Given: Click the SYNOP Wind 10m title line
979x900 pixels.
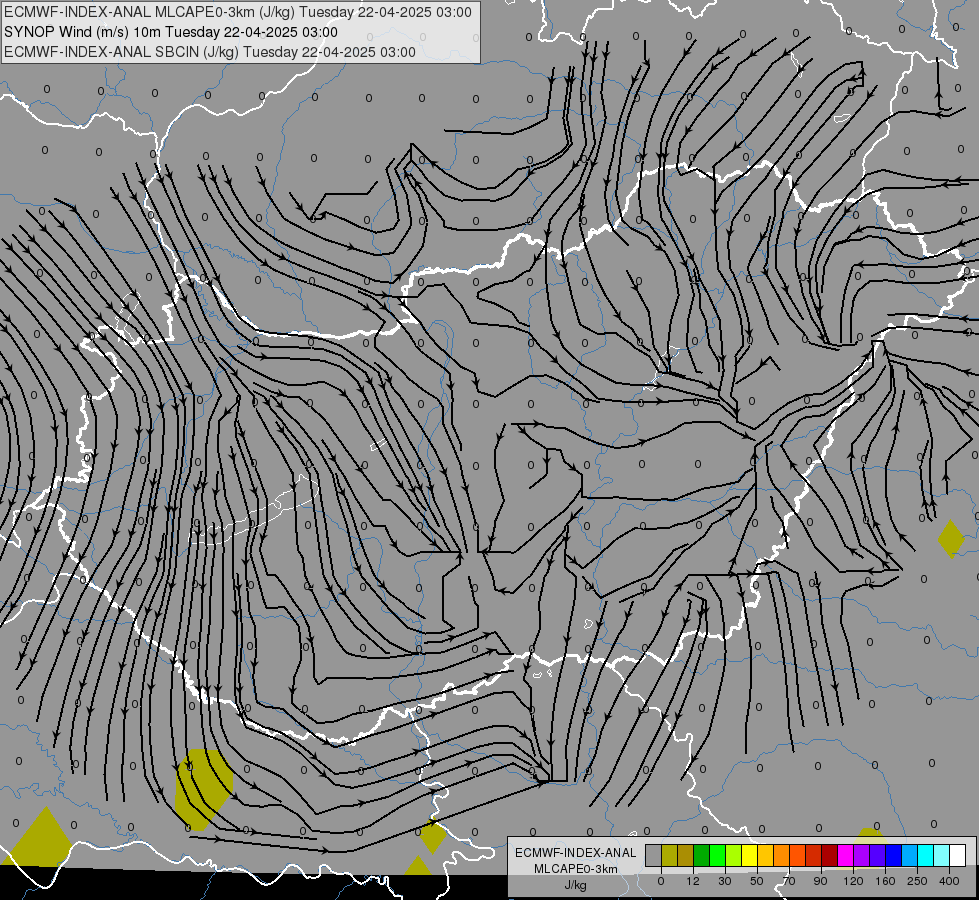Looking at the screenshot, I should click(170, 32).
